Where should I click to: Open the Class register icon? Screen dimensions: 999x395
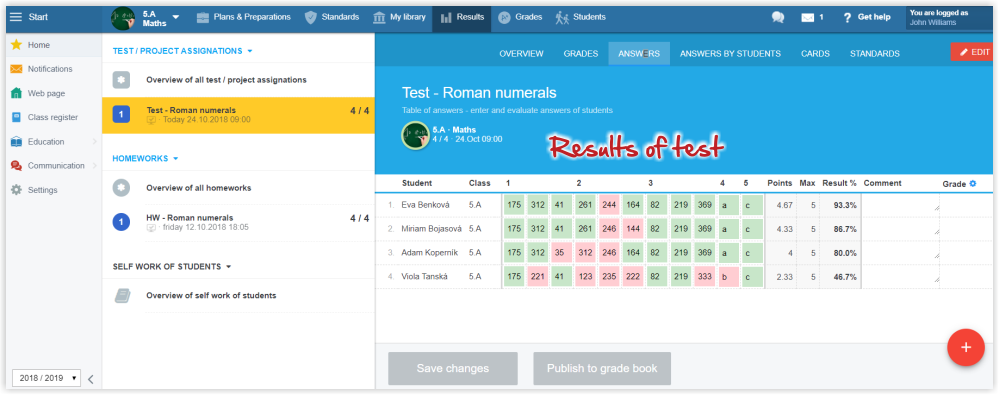17,117
